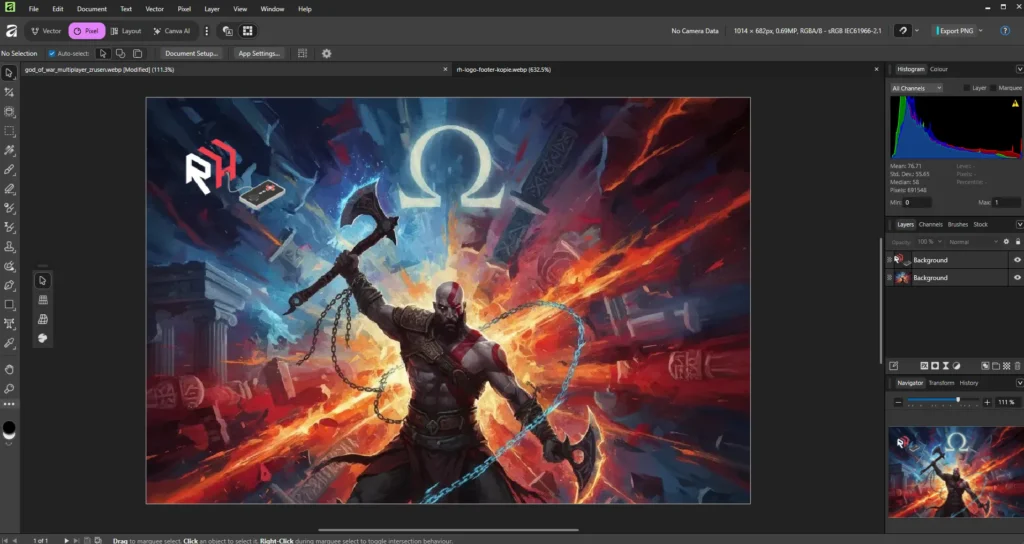Click the histogram Min input field

(918, 202)
